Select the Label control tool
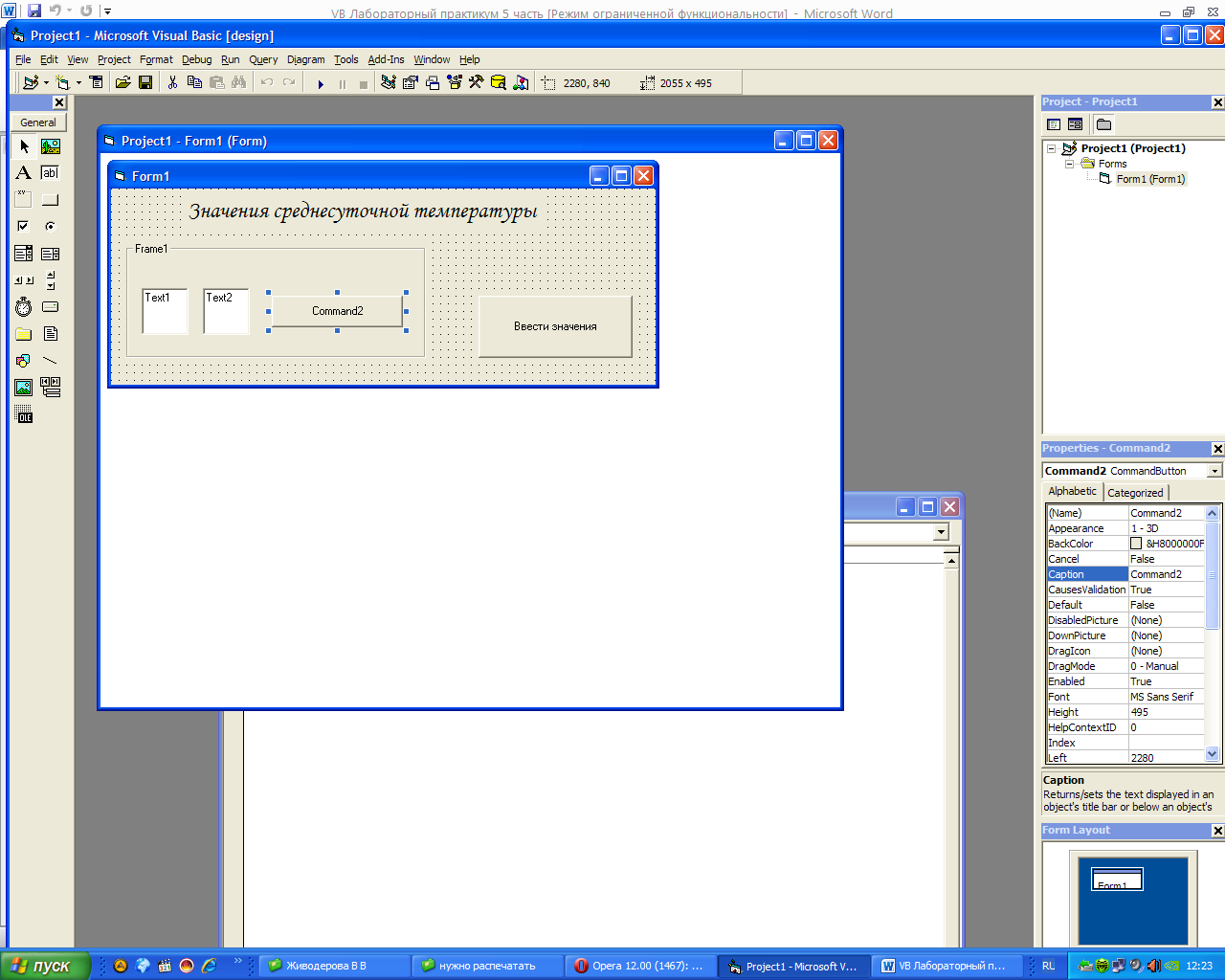 click(x=24, y=173)
